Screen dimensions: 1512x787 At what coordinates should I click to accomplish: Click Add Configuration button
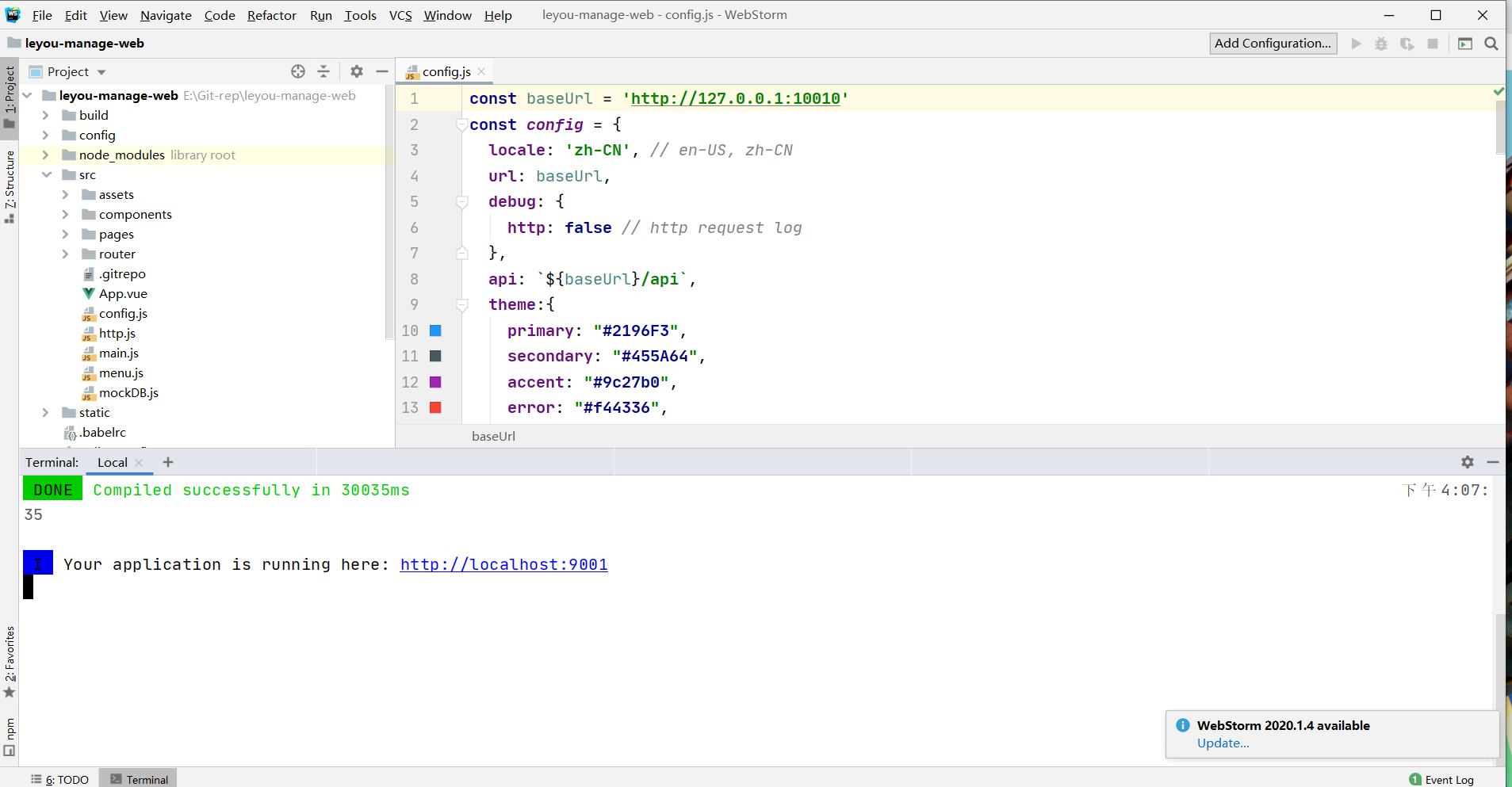(1273, 44)
